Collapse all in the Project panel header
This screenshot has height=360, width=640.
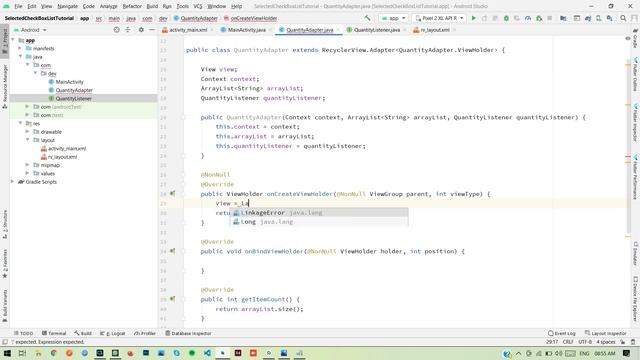click(128, 30)
